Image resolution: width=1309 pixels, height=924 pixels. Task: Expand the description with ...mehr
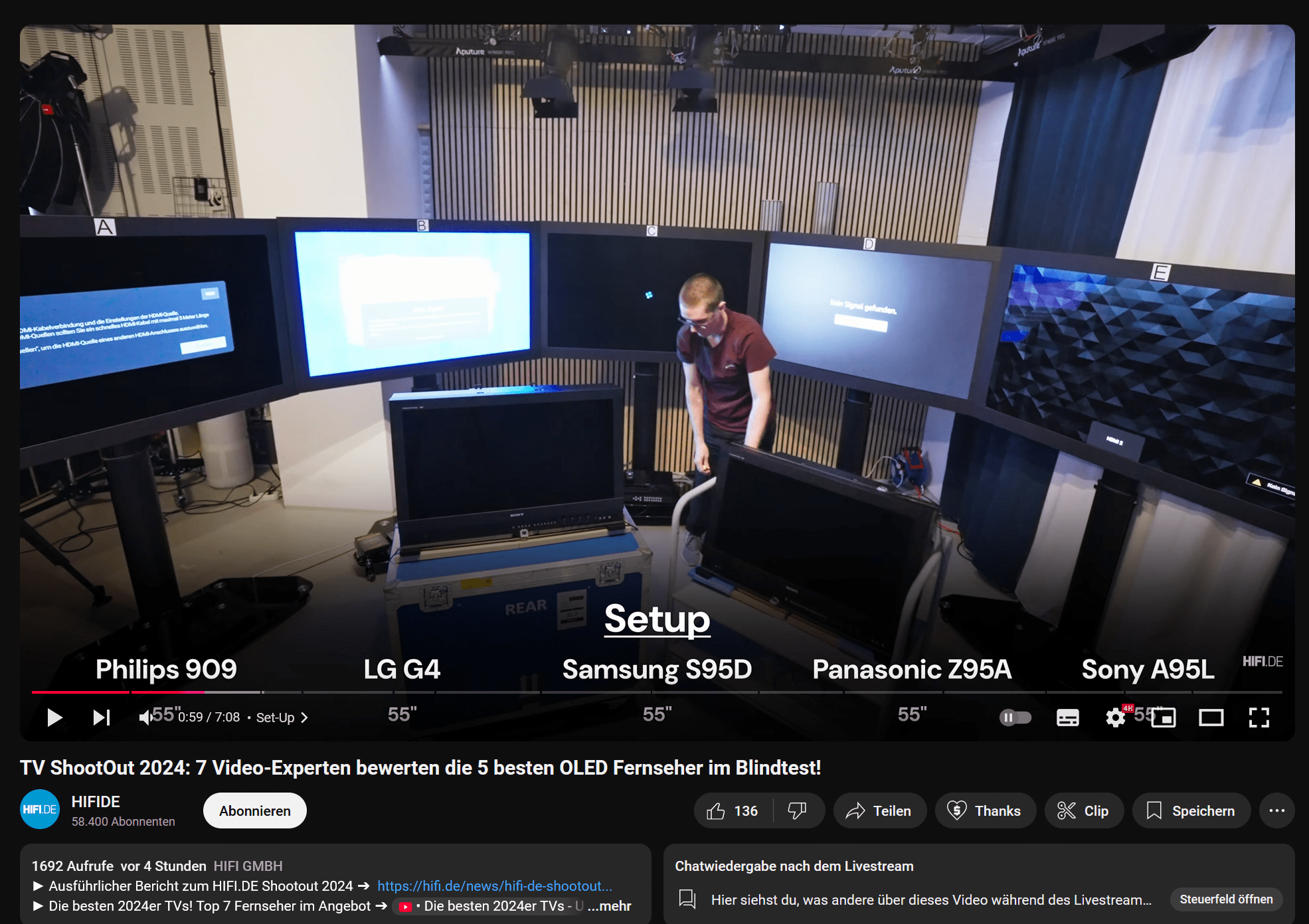(609, 905)
